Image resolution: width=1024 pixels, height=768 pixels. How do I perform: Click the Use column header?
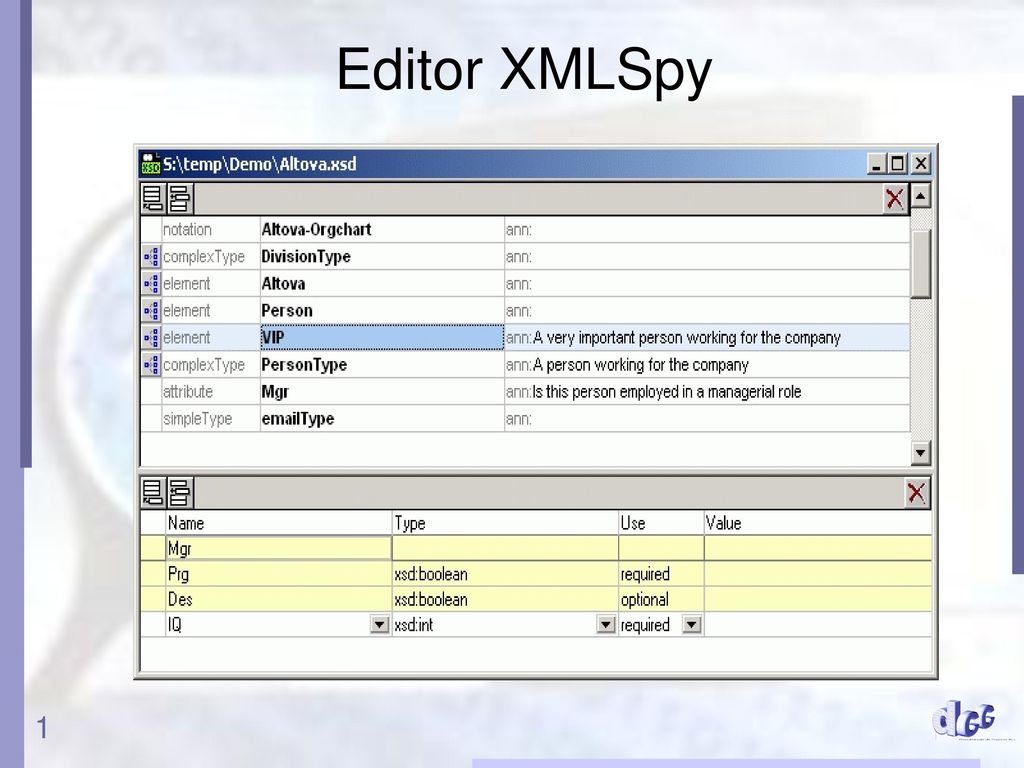point(661,523)
